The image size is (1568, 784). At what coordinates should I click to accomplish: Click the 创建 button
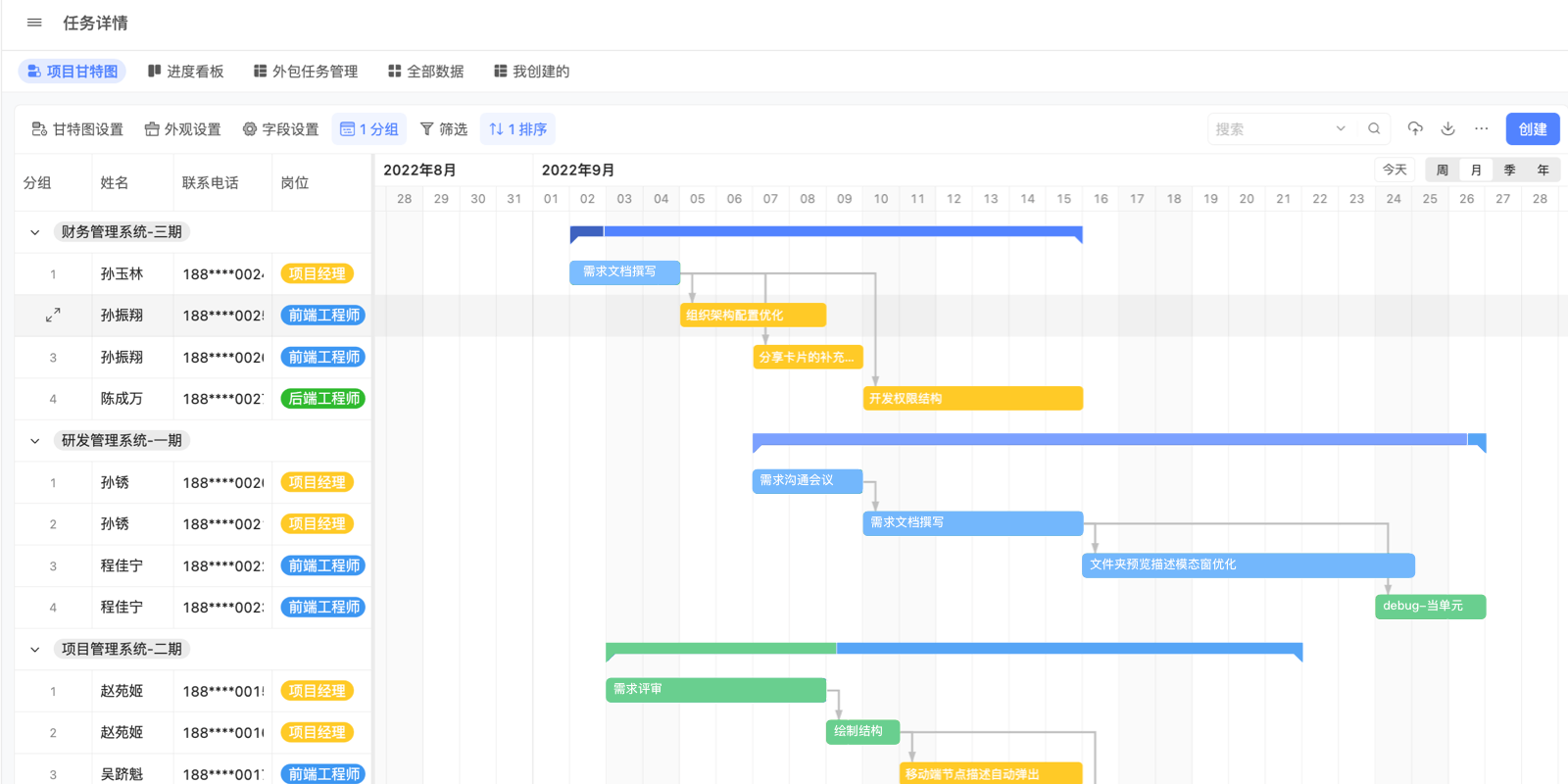pyautogui.click(x=1532, y=128)
